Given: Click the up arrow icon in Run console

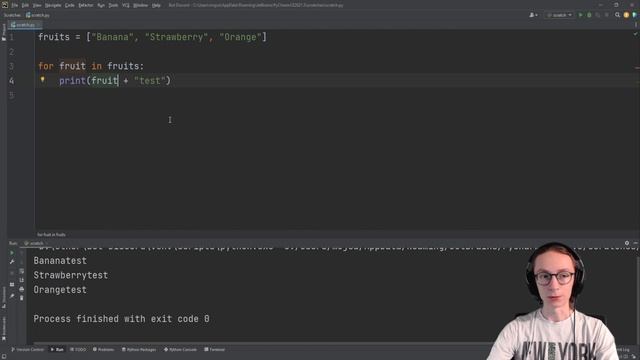Looking at the screenshot, I should pyautogui.click(x=22, y=253).
